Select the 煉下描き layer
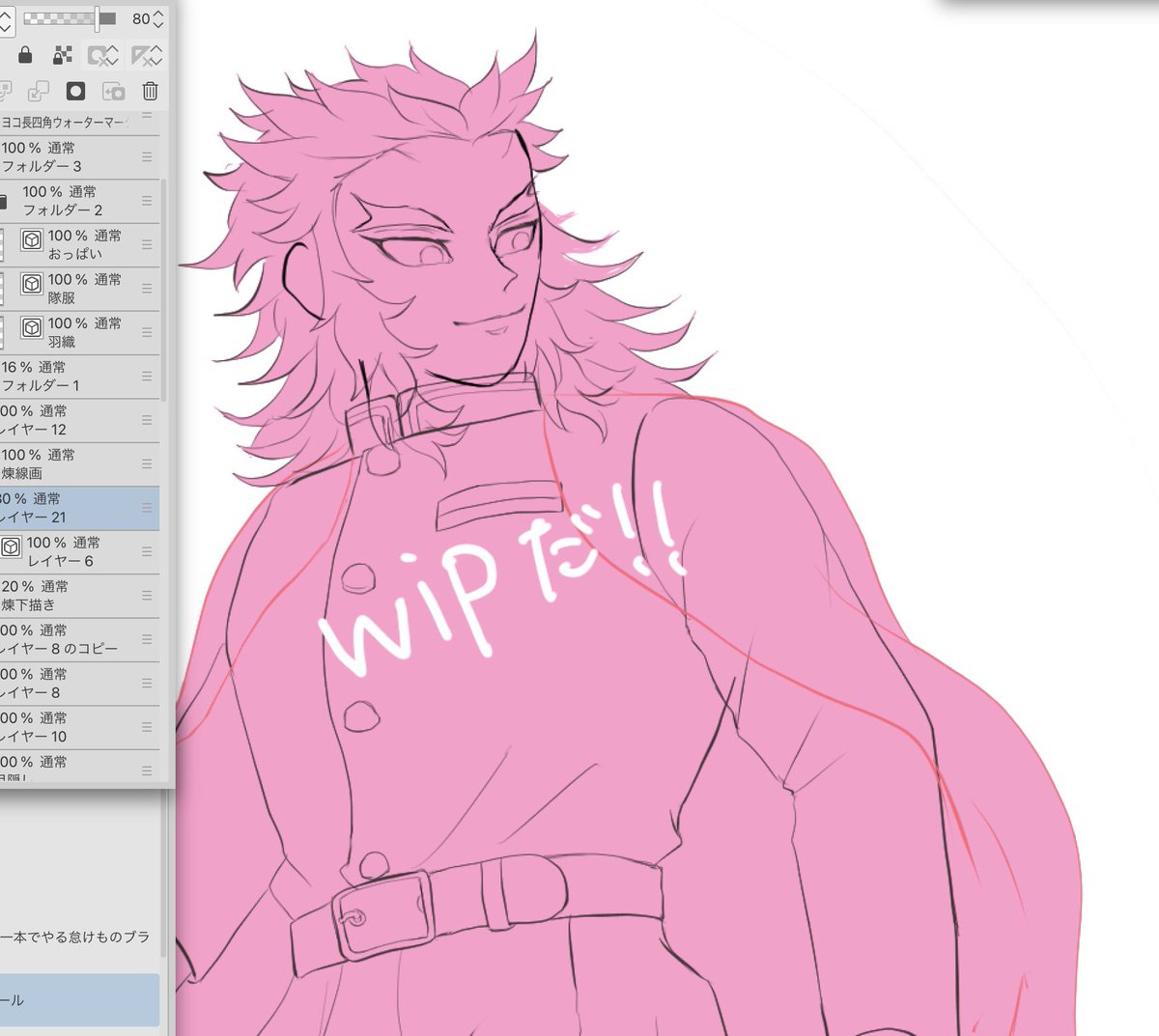The width and height of the screenshot is (1159, 1036). [79, 596]
